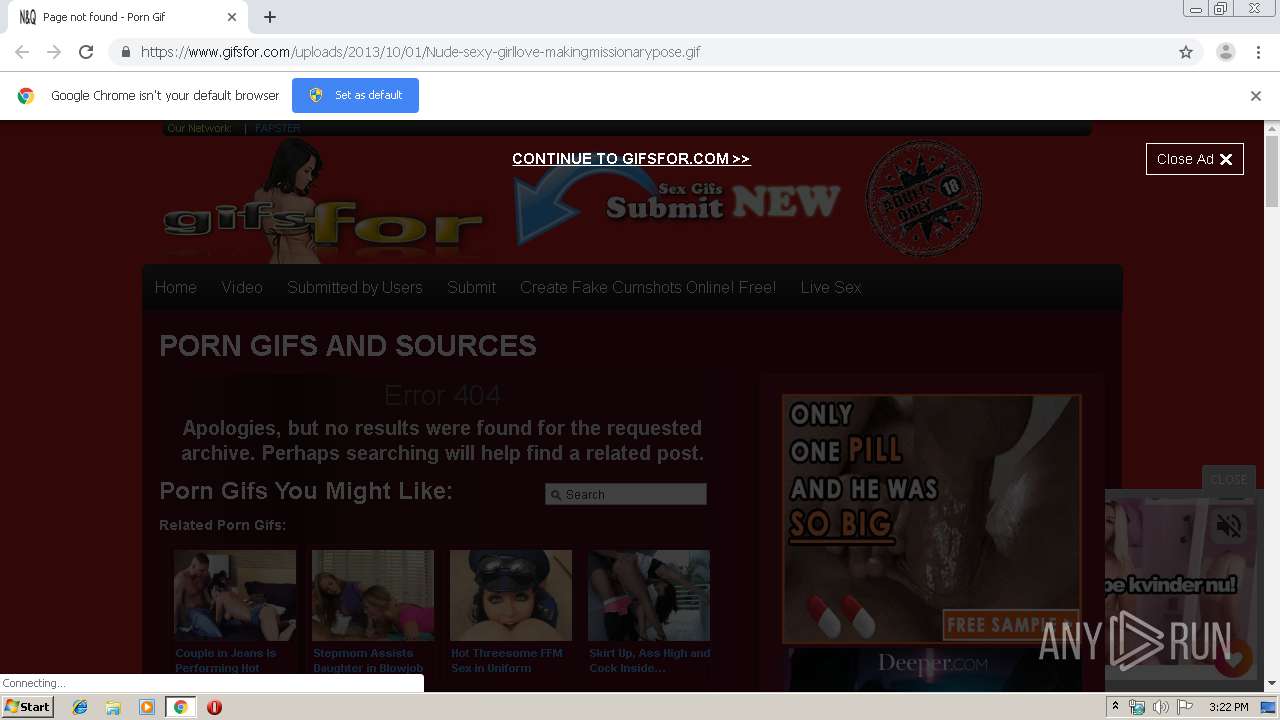
Task: Go back to the previous page
Action: click(x=22, y=52)
